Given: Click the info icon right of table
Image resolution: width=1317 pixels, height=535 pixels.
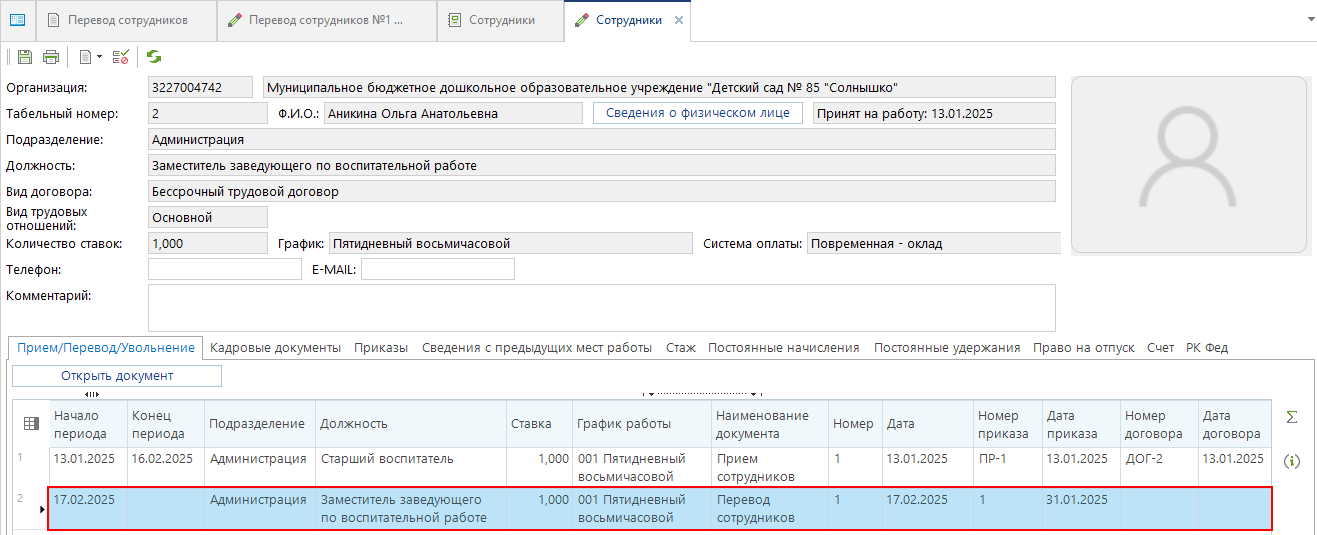Looking at the screenshot, I should (x=1291, y=461).
